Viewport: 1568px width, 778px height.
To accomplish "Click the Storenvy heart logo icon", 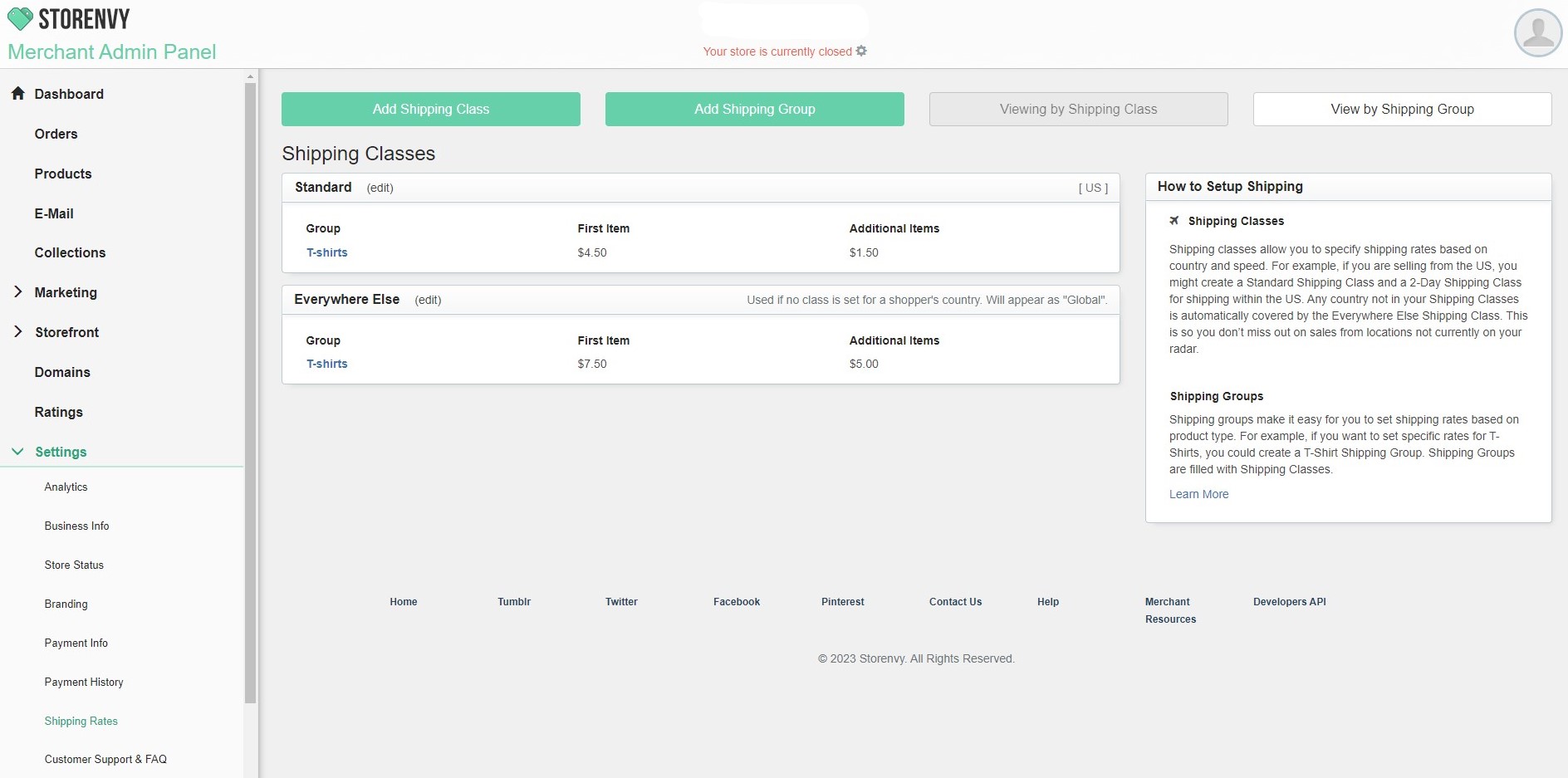I will click(x=20, y=18).
